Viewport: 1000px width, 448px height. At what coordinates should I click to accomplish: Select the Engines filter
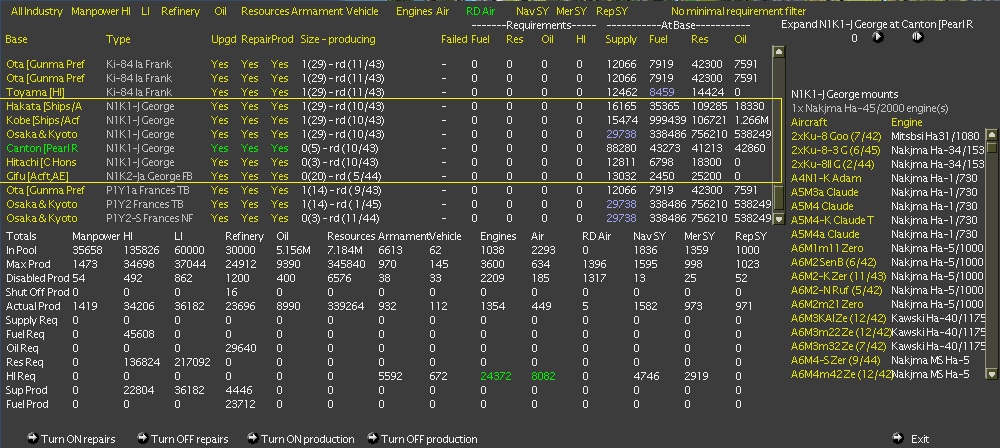pos(415,11)
